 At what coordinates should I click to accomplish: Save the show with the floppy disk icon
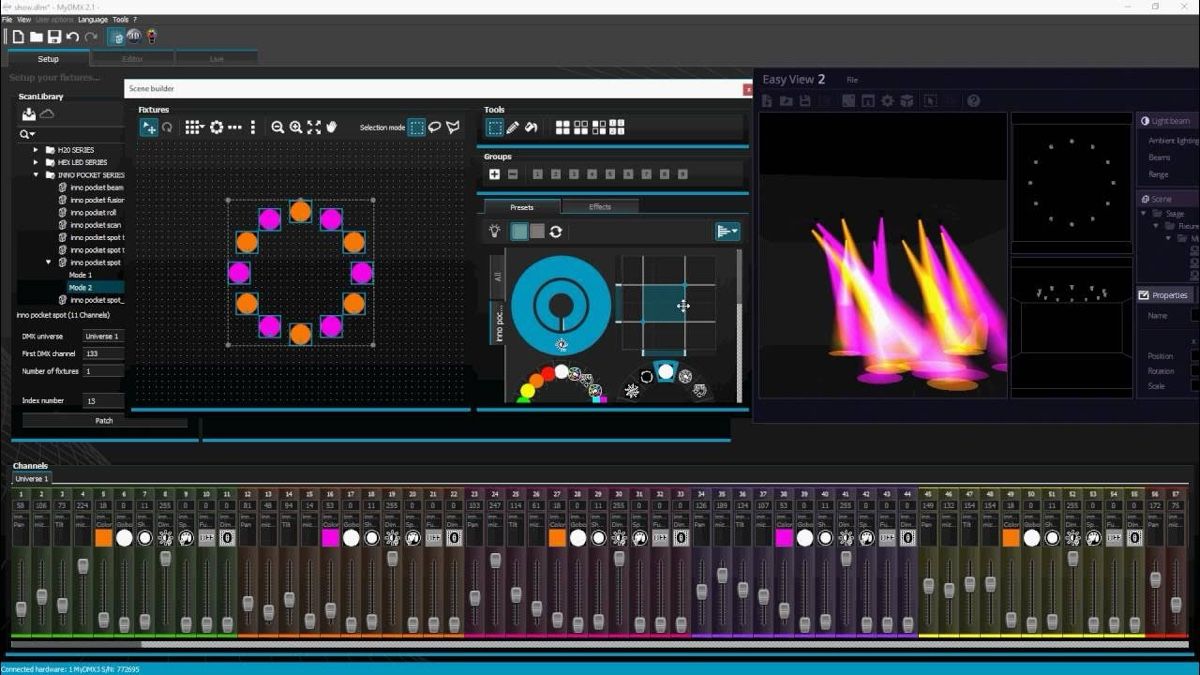(54, 37)
